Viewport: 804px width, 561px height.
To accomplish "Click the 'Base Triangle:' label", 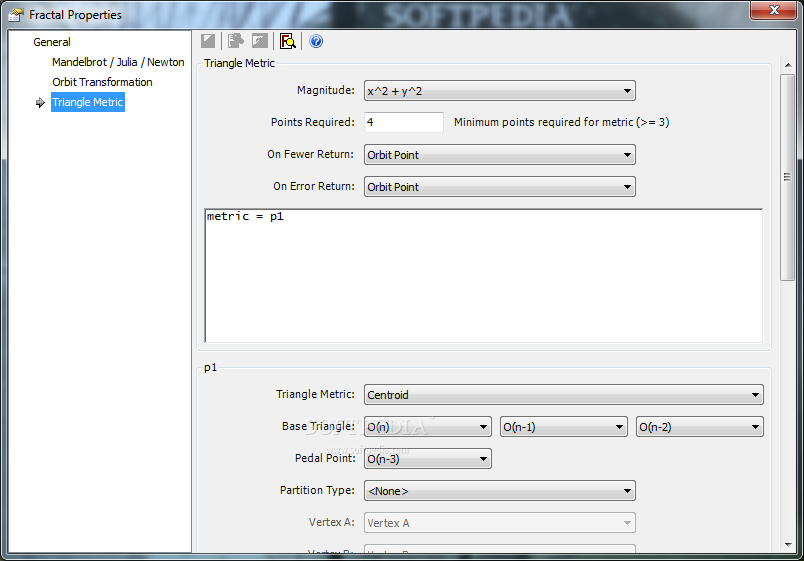I will point(318,426).
